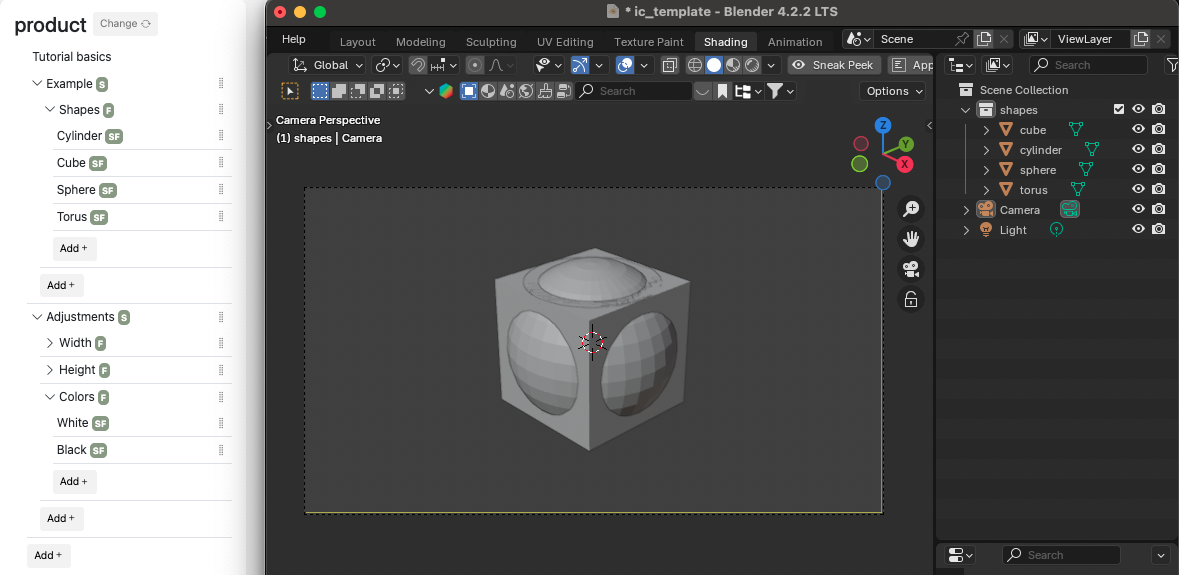Click the toggle X-ray icon

(670, 65)
